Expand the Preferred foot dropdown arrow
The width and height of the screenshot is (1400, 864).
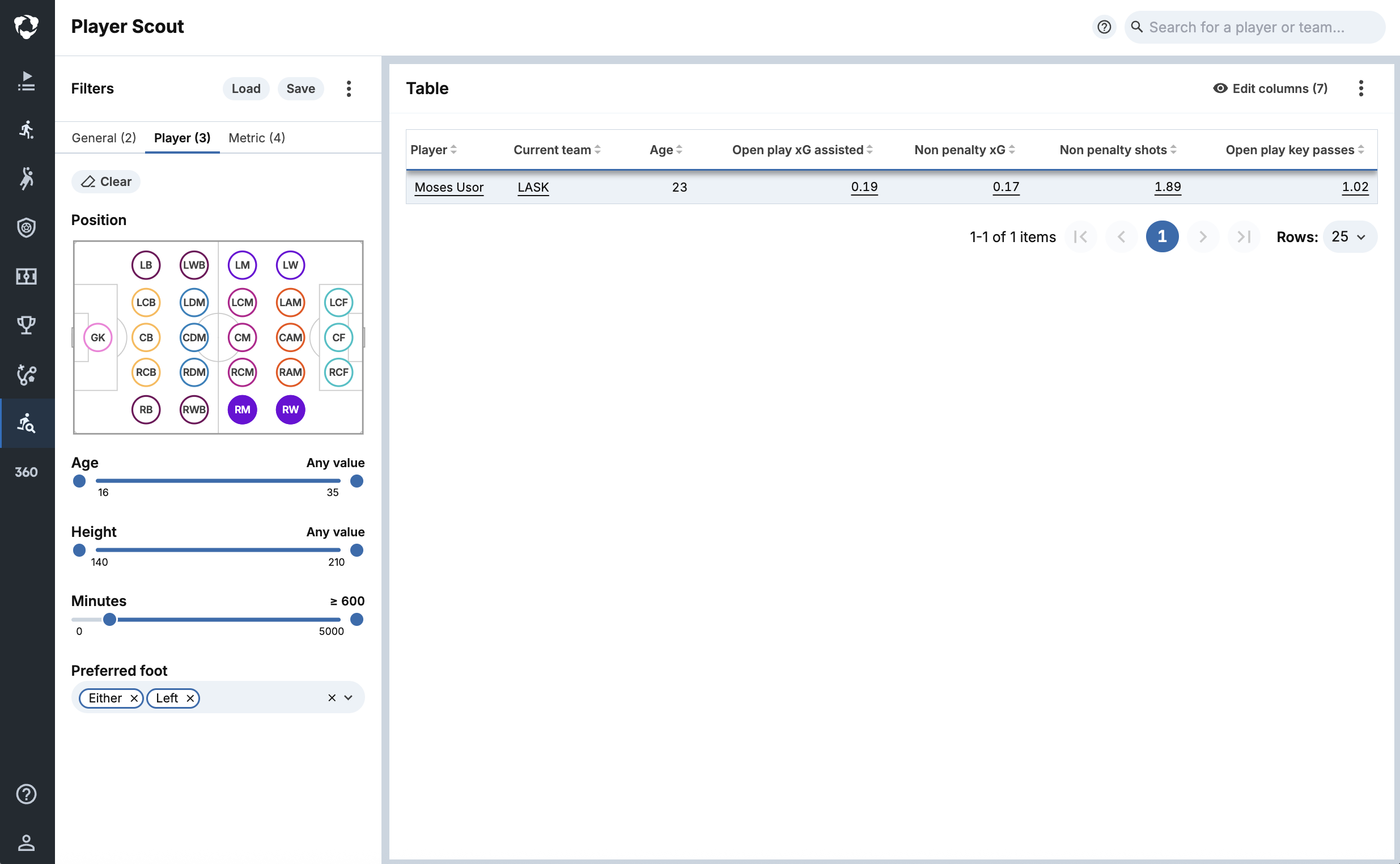pos(349,698)
